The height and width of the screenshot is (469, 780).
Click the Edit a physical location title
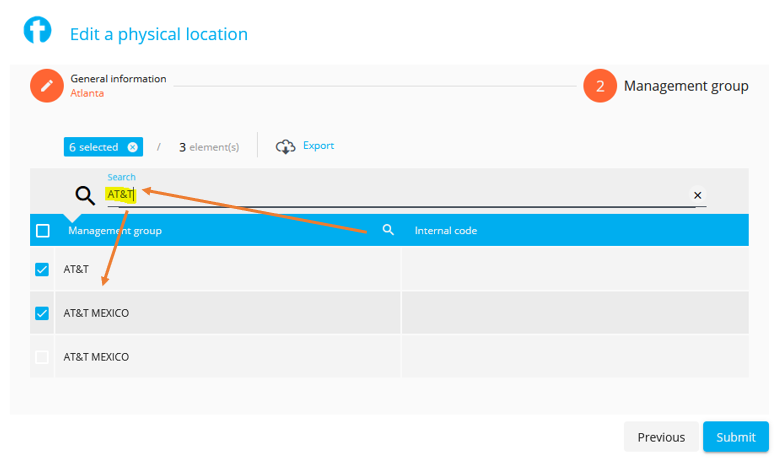point(159,34)
